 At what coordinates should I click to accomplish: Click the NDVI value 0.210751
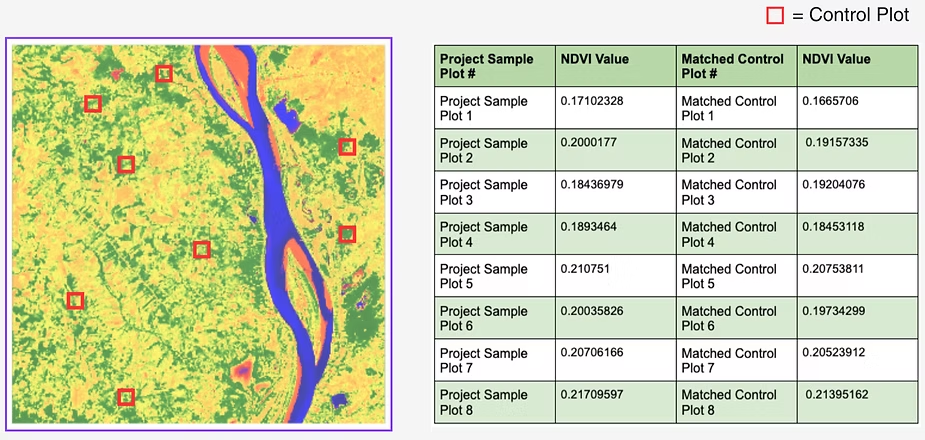pyautogui.click(x=585, y=269)
